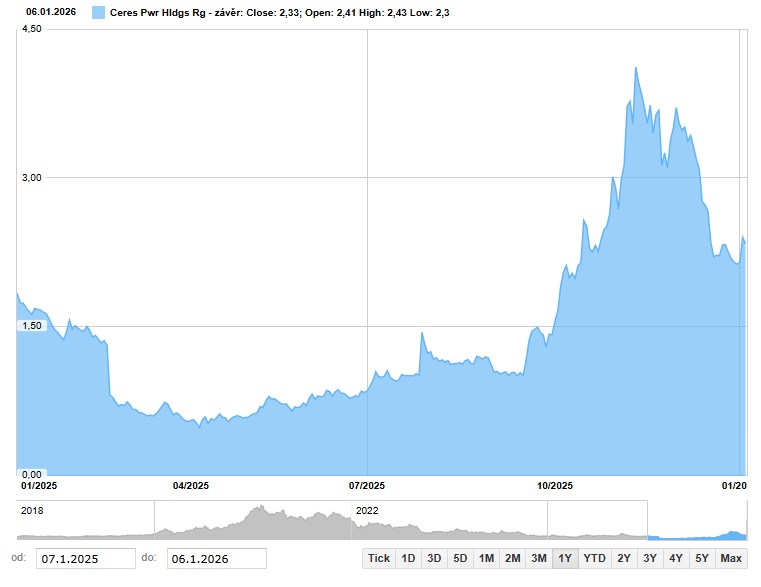The width and height of the screenshot is (761, 587).
Task: Pick the 3Y time range
Action: click(x=650, y=558)
